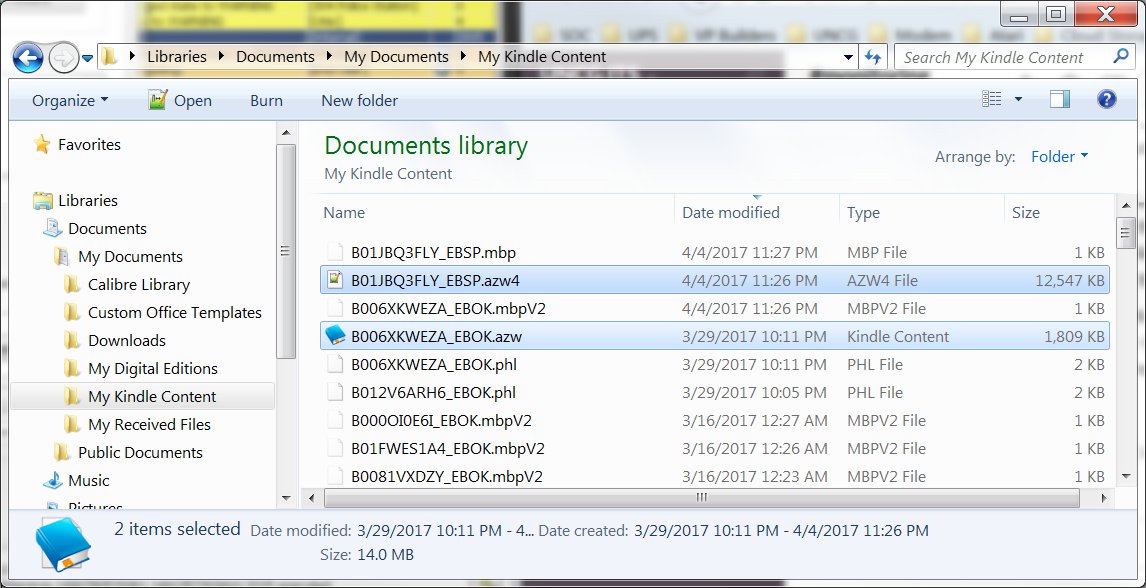Click the blank file icon of B012V6ARH6_EBOK.phl
Screen dimensions: 1146x588
[335, 392]
